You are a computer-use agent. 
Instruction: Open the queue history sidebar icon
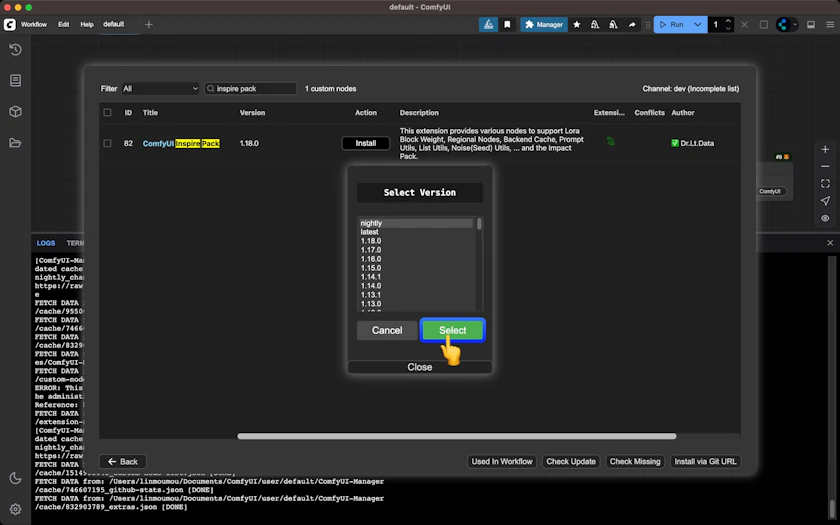[x=15, y=49]
